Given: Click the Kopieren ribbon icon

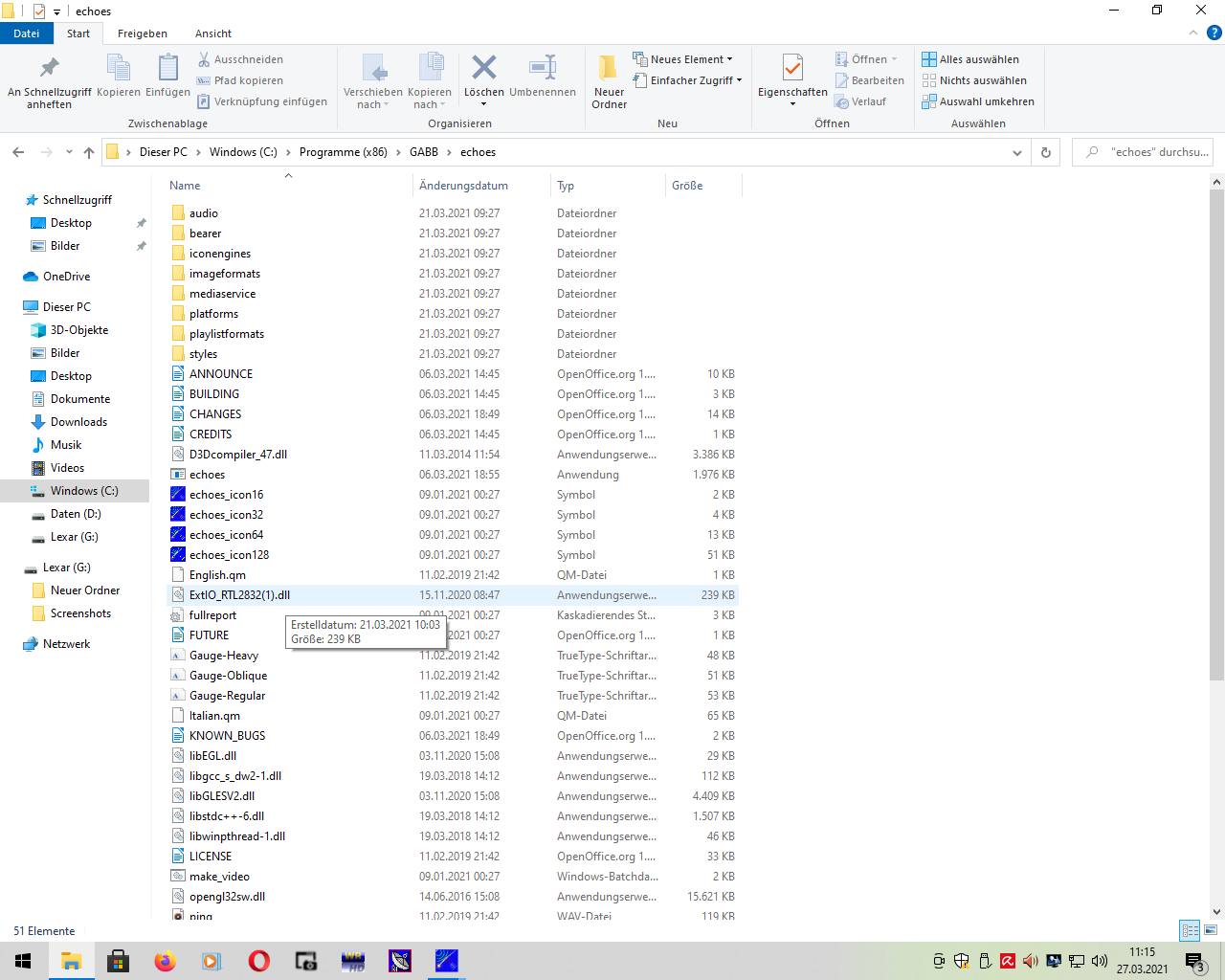Looking at the screenshot, I should tap(119, 76).
